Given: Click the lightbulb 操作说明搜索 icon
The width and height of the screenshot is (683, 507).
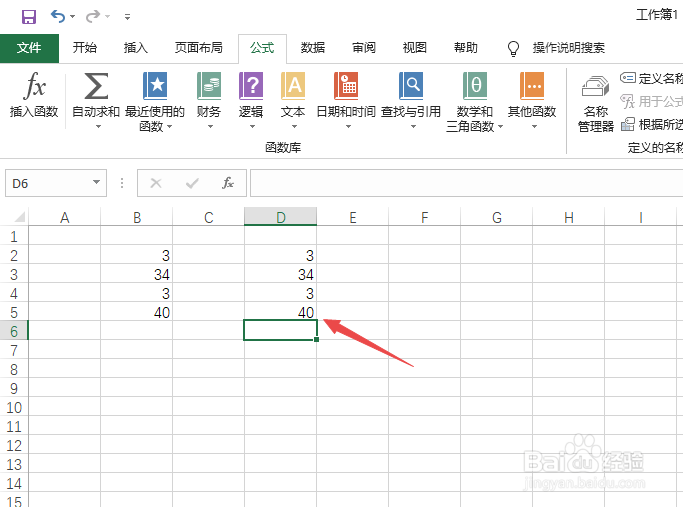Looking at the screenshot, I should pyautogui.click(x=514, y=48).
